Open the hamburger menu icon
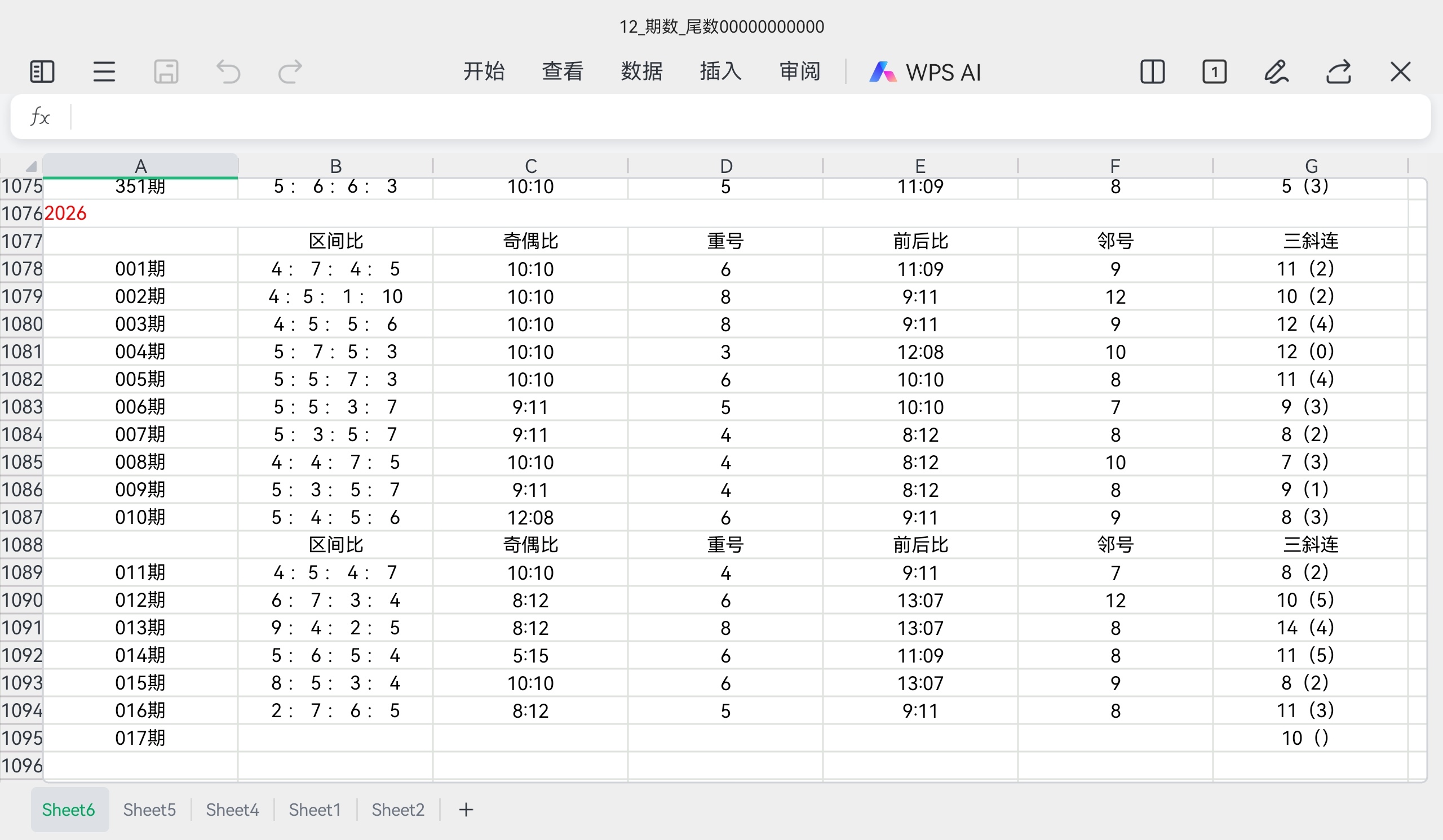1443x840 pixels. 104,72
